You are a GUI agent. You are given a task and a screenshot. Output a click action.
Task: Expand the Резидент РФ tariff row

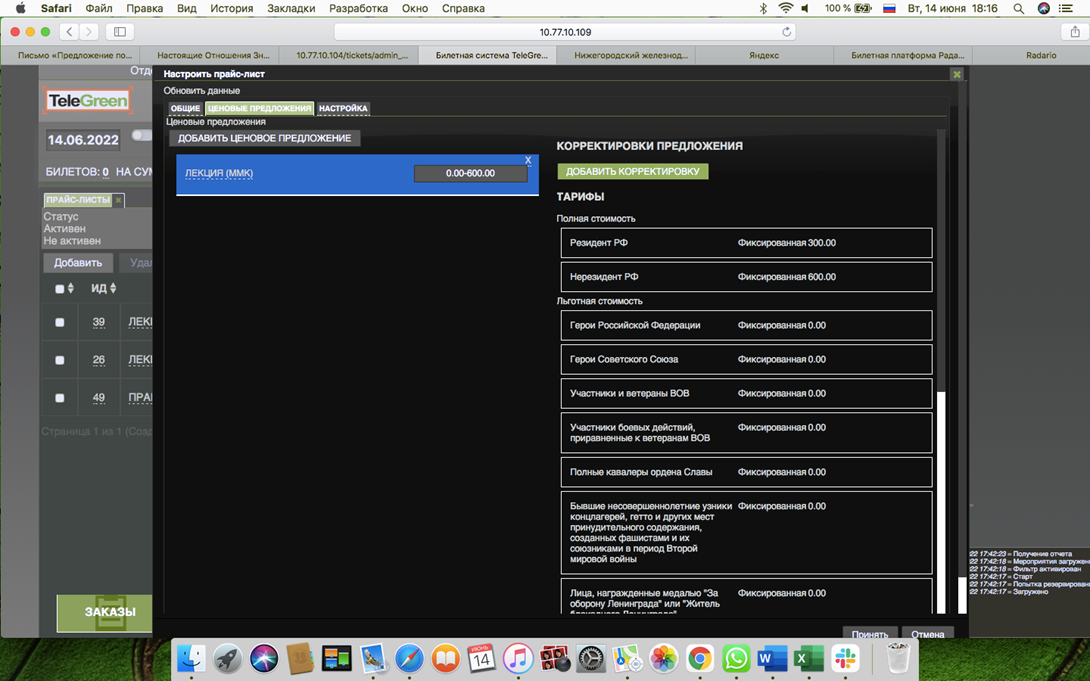[x=746, y=243]
